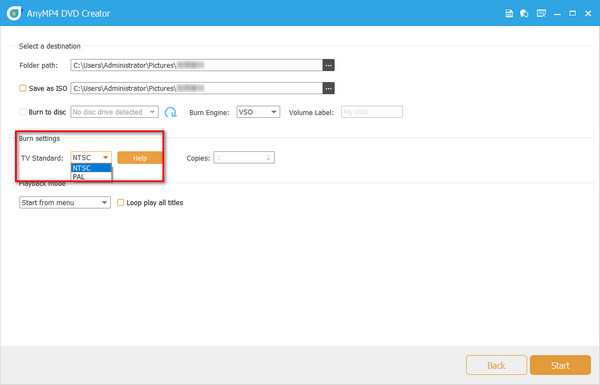This screenshot has height=385, width=600.
Task: Click the orange Help button
Action: coord(140,158)
